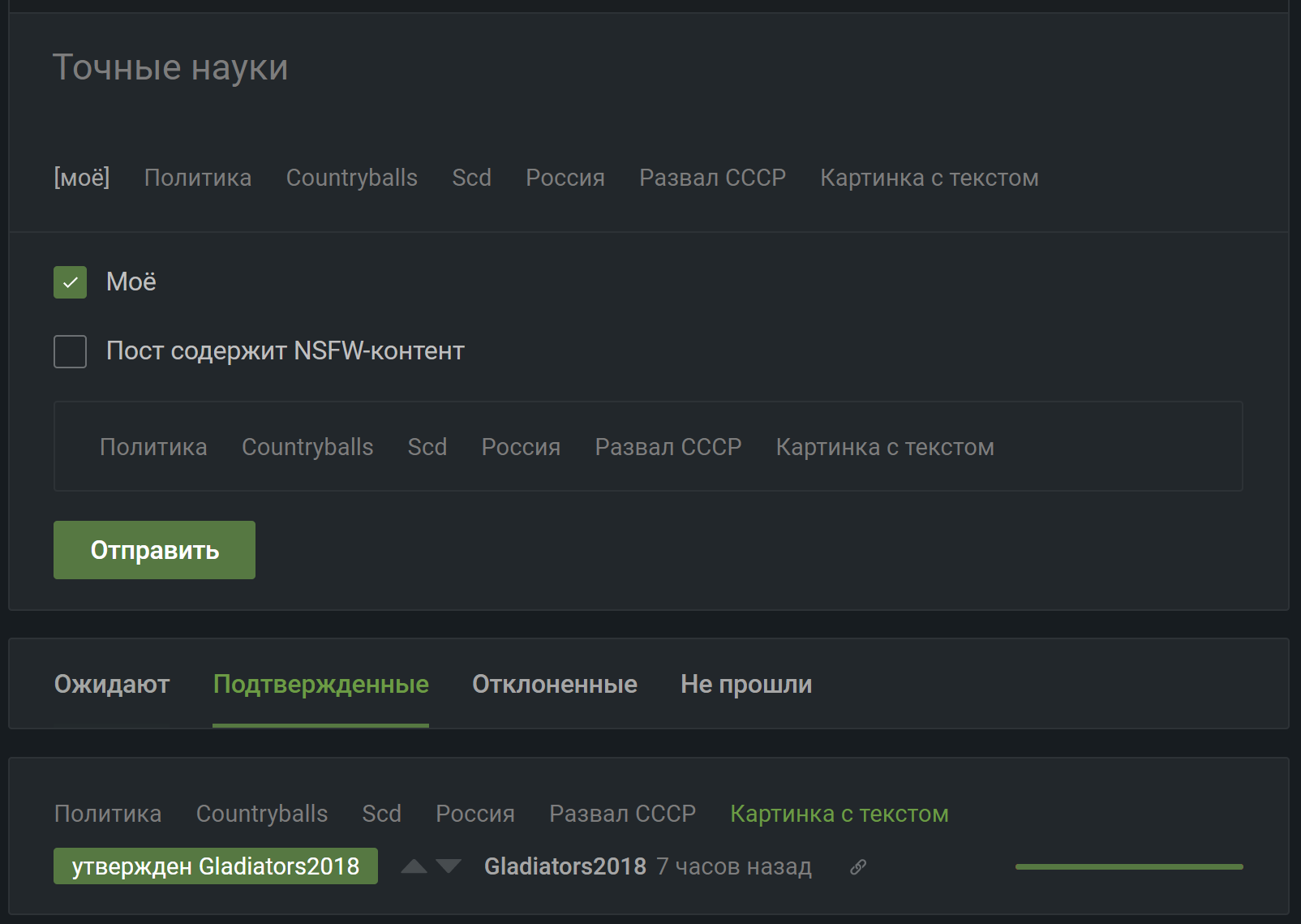Enable the NSFW-контент checkbox

click(71, 351)
